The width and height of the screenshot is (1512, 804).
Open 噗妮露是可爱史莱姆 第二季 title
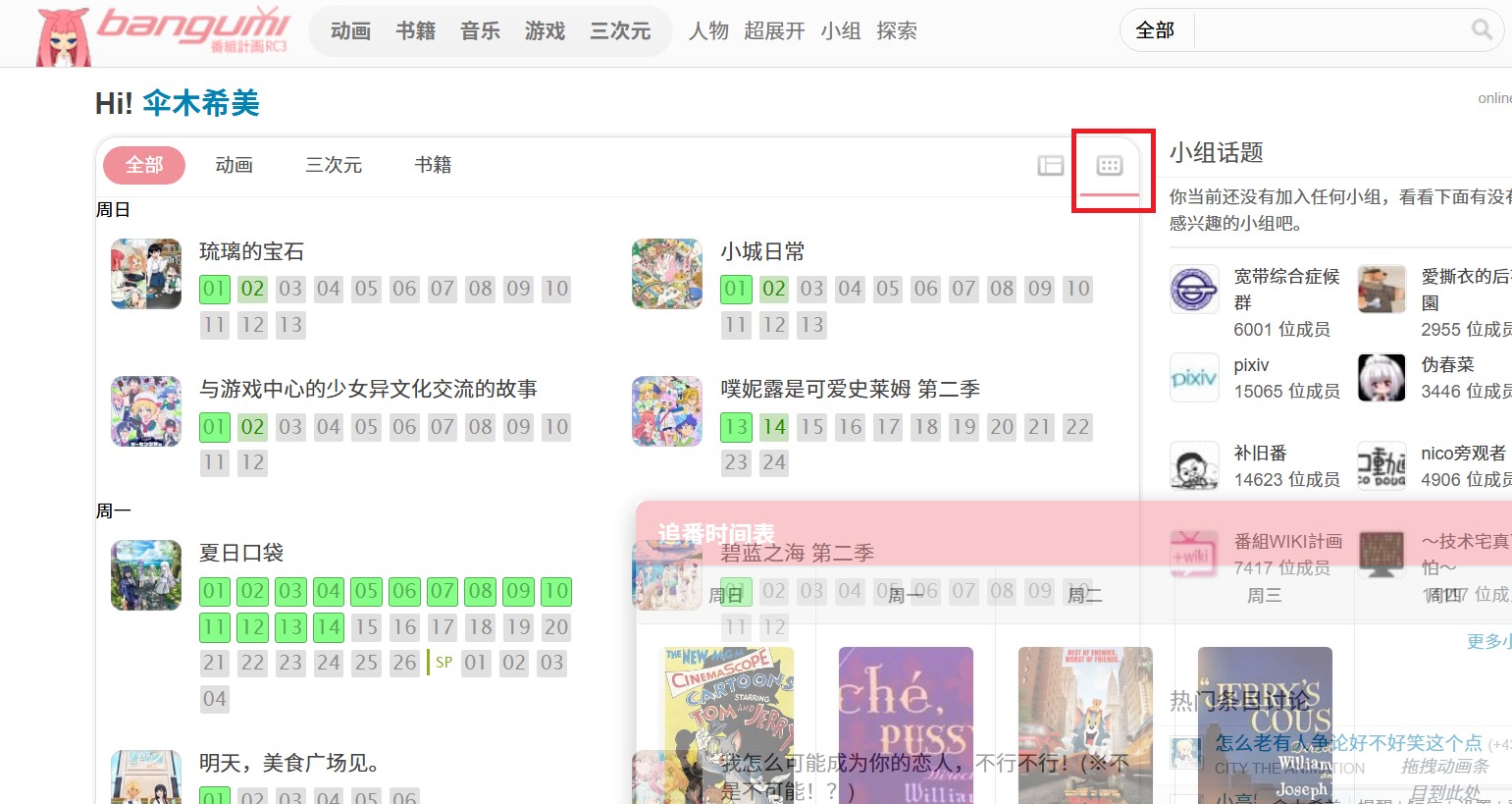(x=851, y=389)
